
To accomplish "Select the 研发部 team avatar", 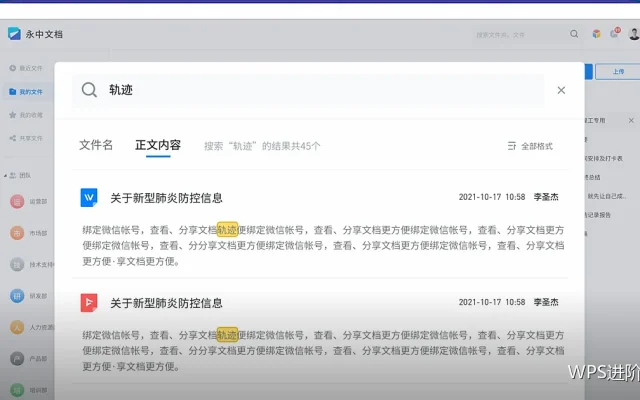I will coord(17,296).
